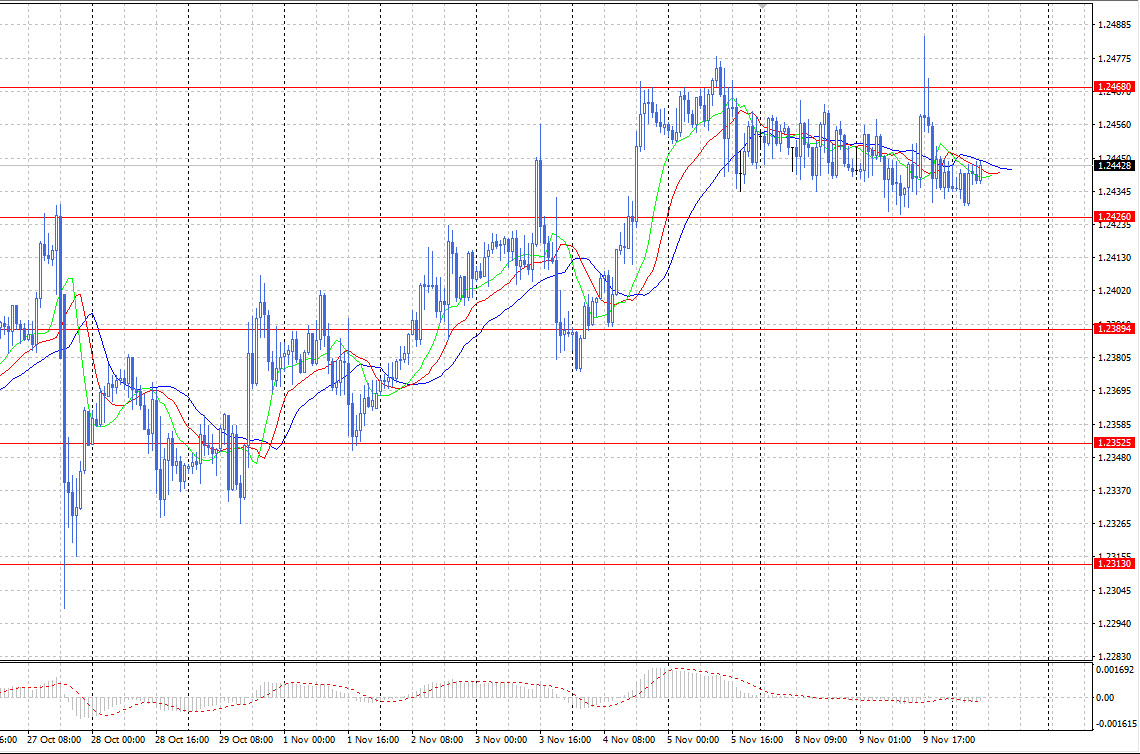
Task: Click the 5 Nov 00:00 time label
Action: click(693, 739)
